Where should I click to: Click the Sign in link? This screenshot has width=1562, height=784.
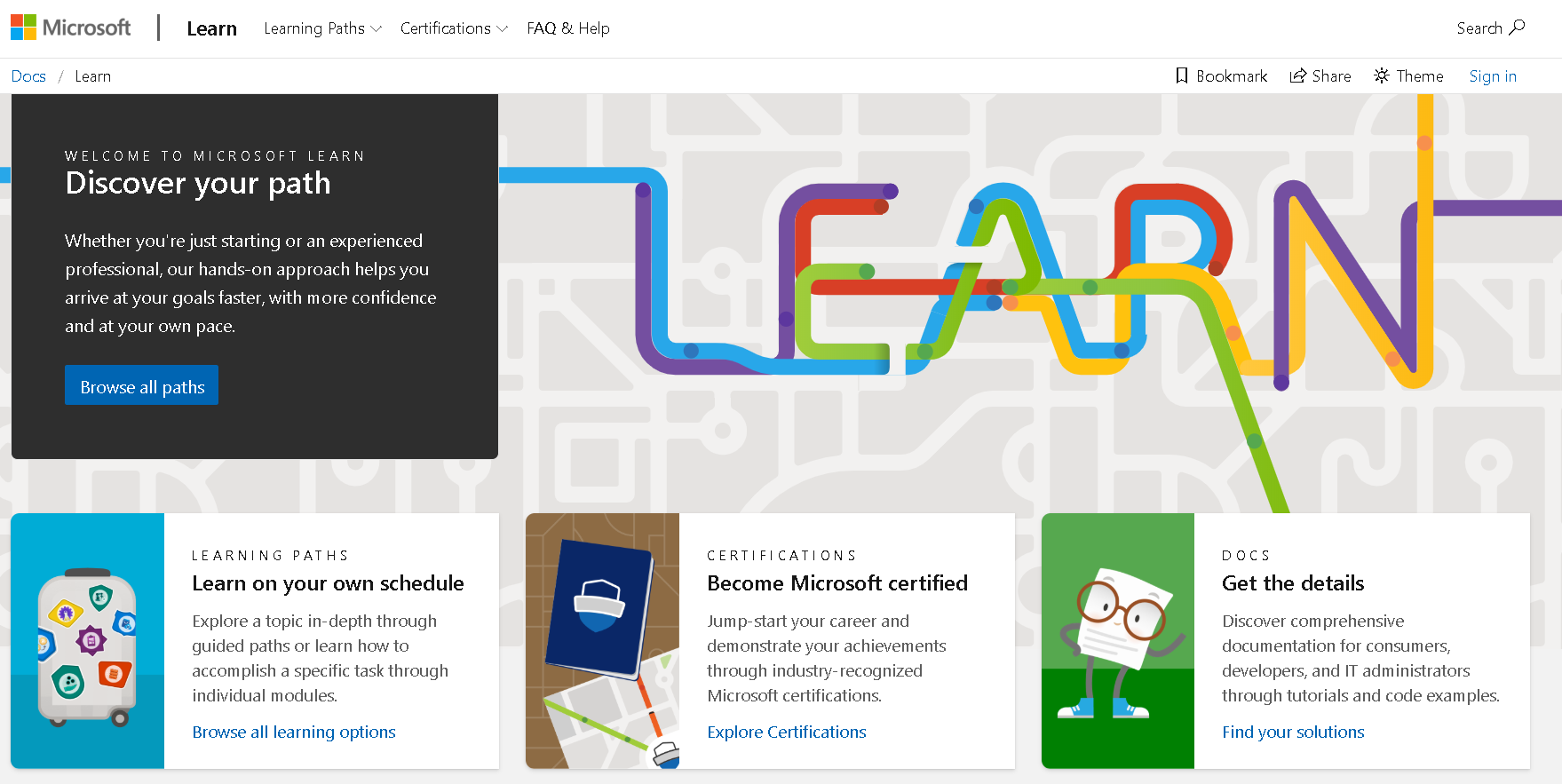1492,76
